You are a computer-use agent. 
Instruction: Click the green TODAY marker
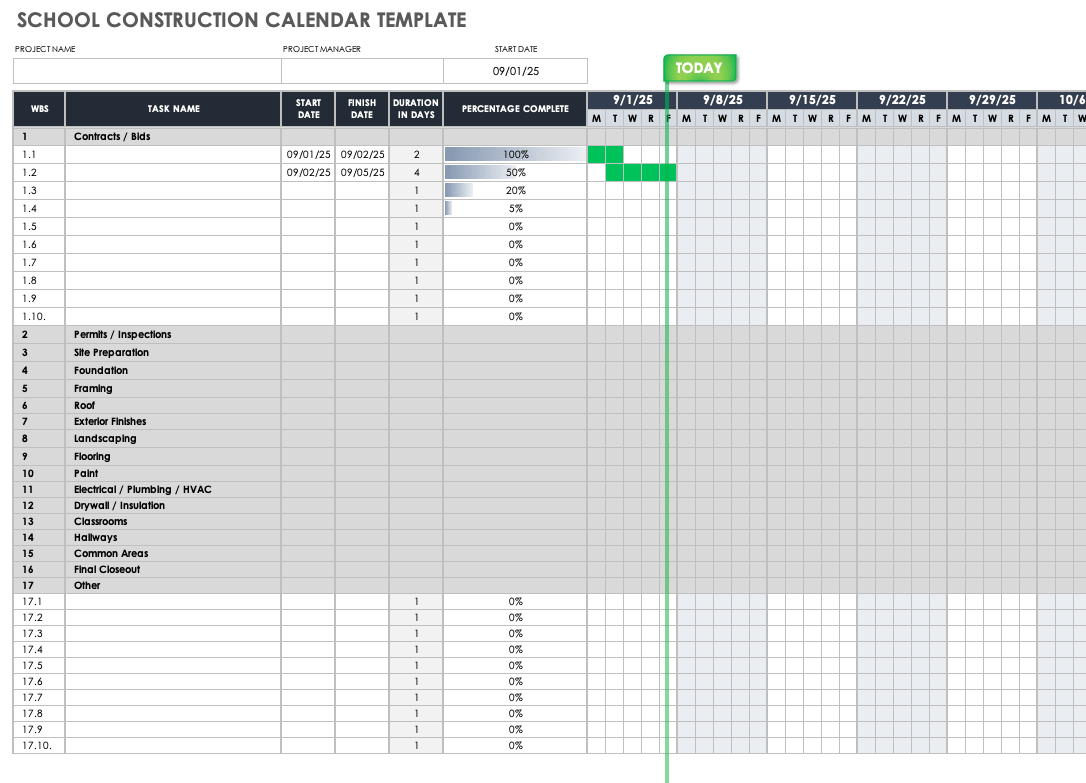click(699, 68)
